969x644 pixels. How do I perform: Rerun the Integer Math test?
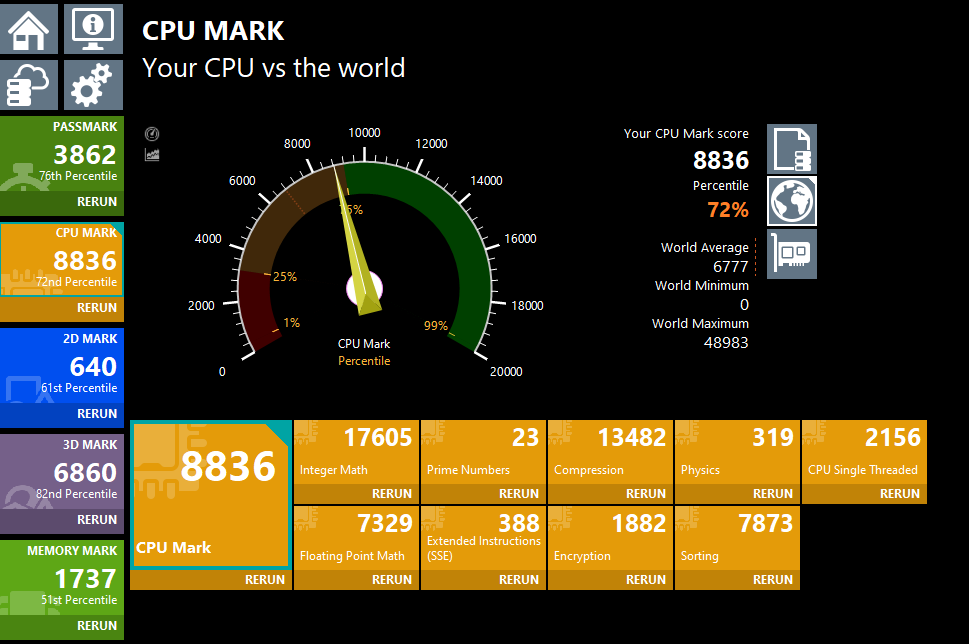[x=391, y=494]
